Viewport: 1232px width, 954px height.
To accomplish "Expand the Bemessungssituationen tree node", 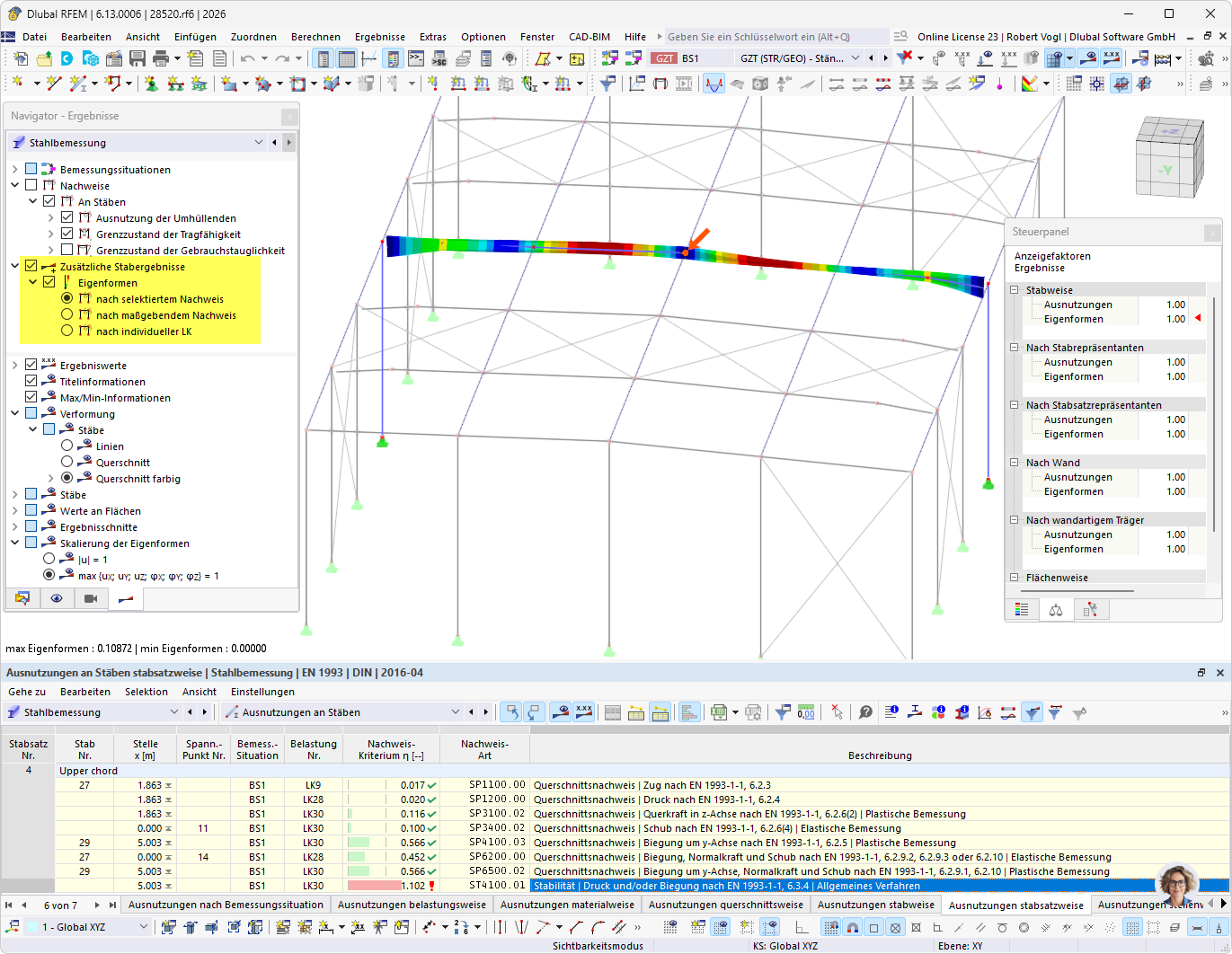I will pyautogui.click(x=14, y=170).
